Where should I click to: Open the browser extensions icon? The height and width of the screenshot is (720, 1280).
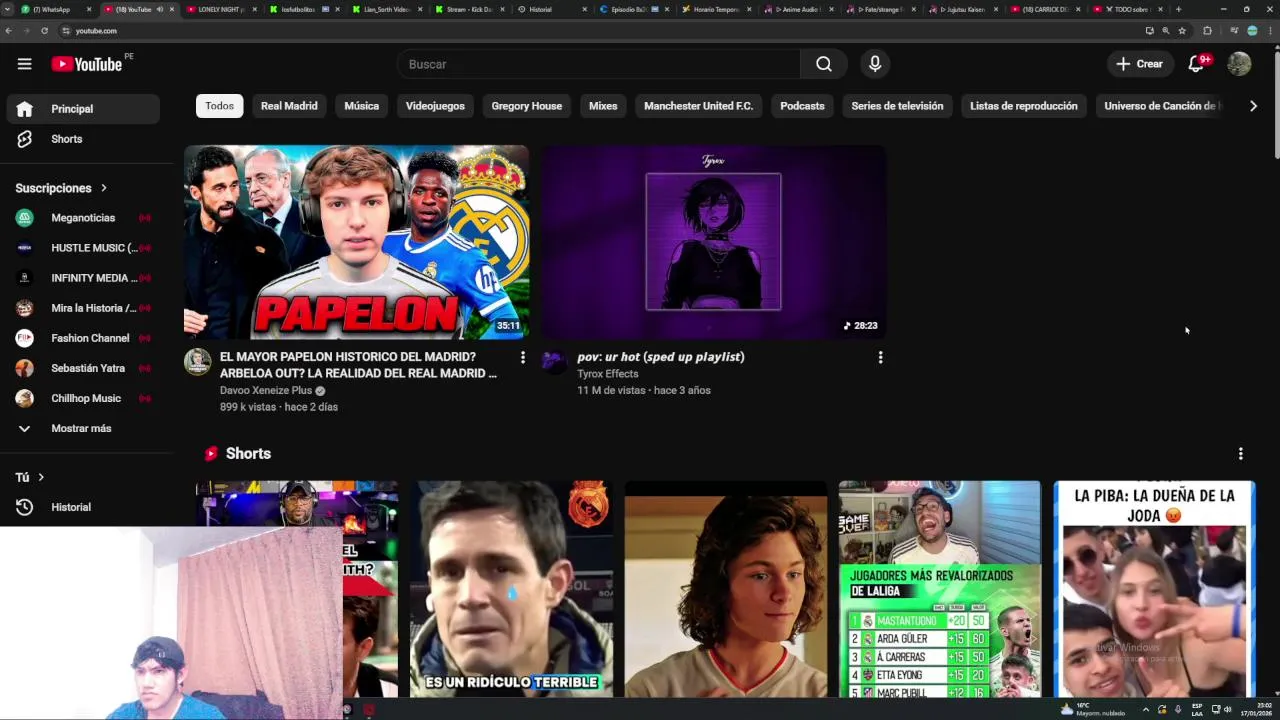[x=1207, y=31]
